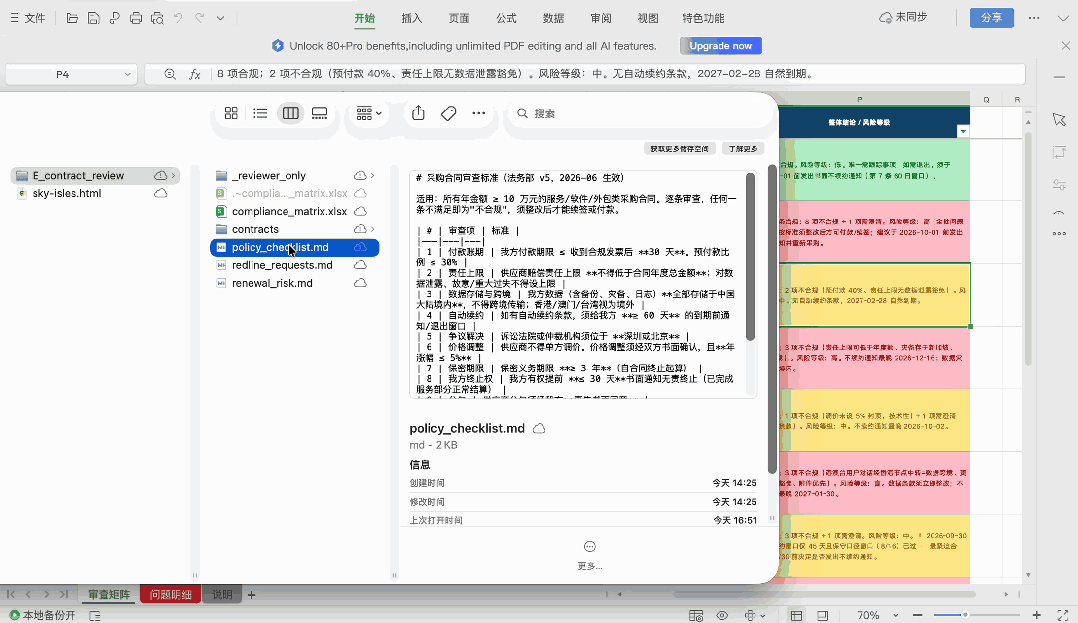Select the E_contract_review folder
This screenshot has width=1078, height=623.
pos(95,175)
